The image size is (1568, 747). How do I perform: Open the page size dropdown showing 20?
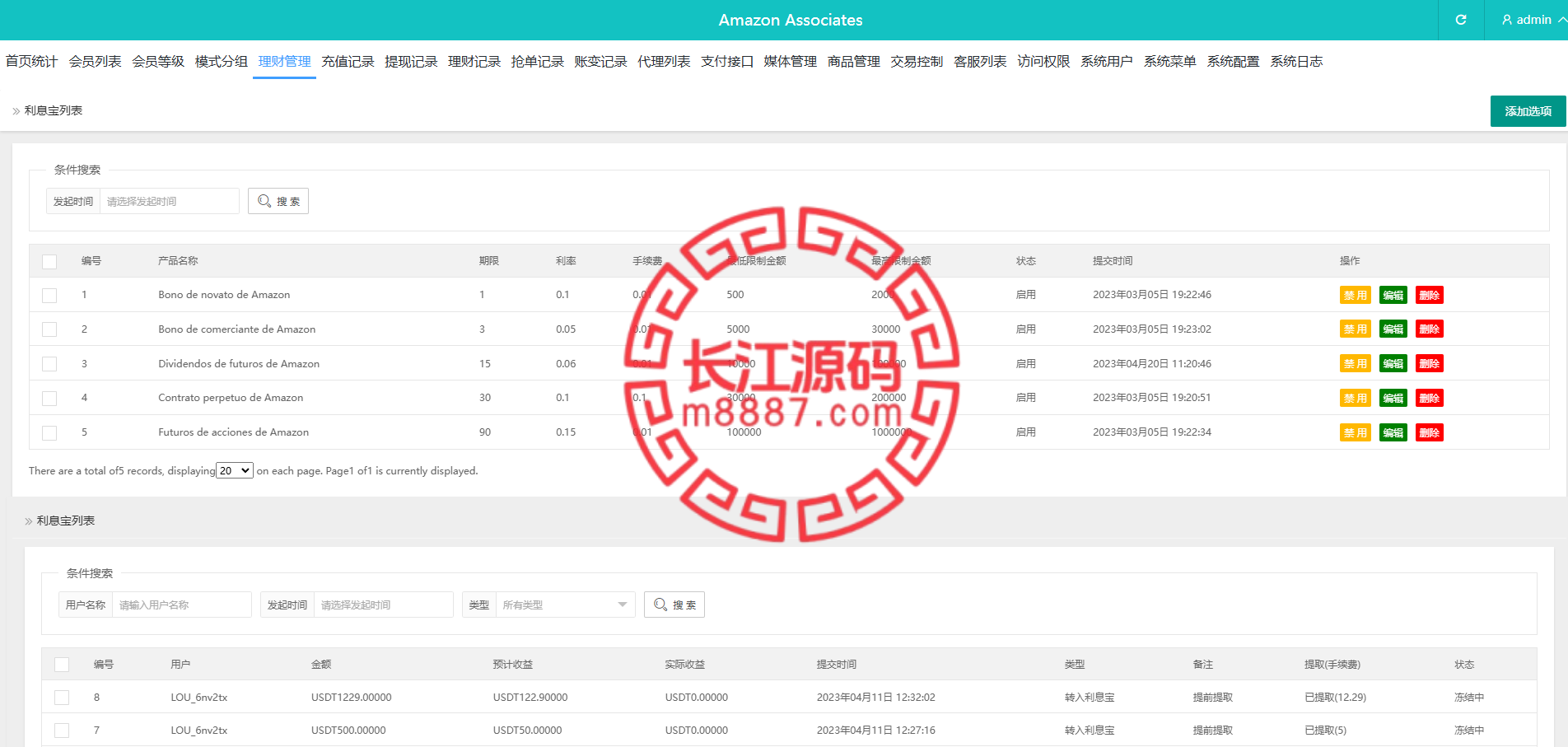click(x=235, y=471)
